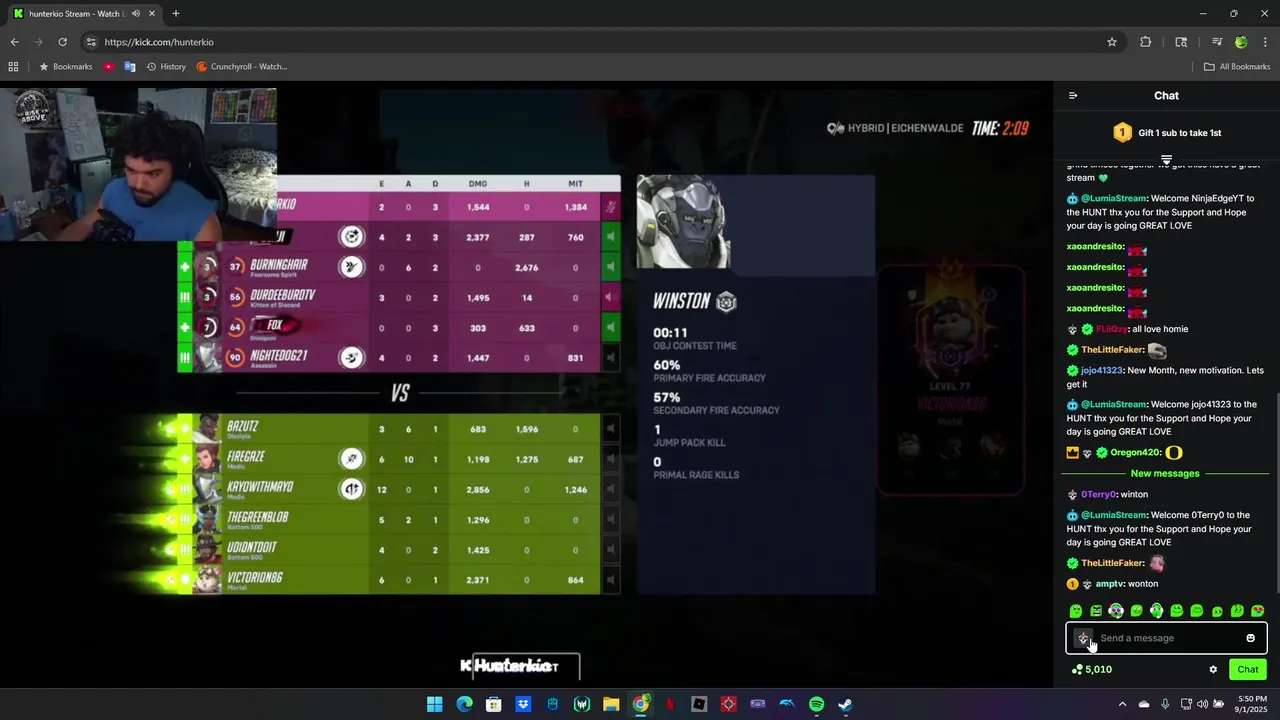Viewport: 1280px width, 720px height.
Task: Open Microsoft Store from taskbar
Action: tap(494, 704)
